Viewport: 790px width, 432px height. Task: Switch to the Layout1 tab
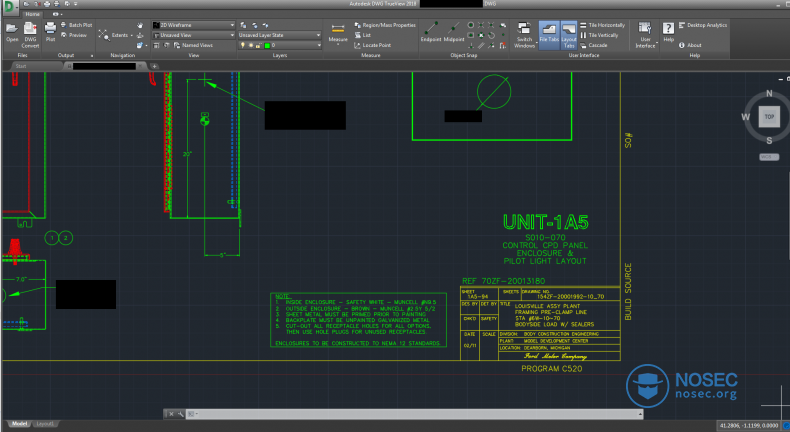pos(44,424)
